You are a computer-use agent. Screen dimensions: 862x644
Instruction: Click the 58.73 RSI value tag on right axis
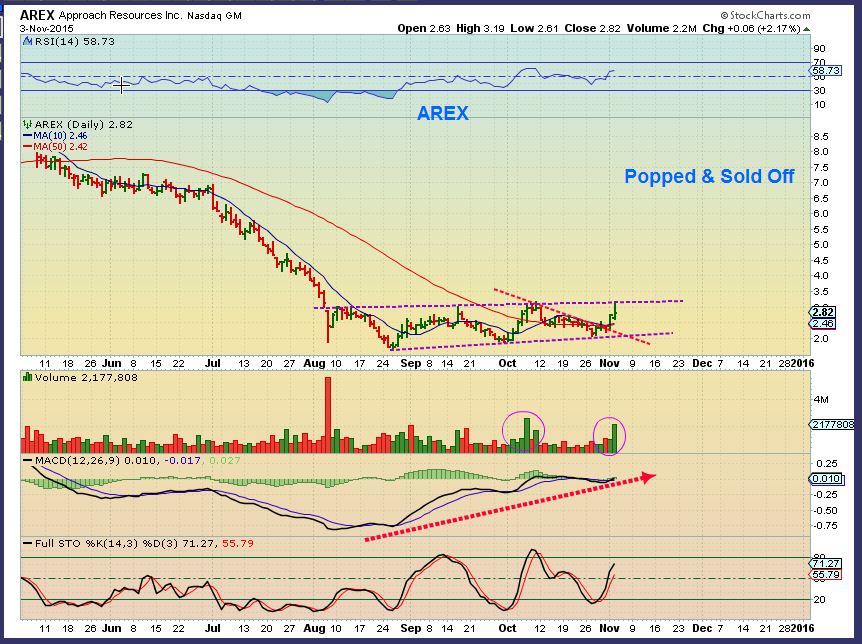click(x=825, y=70)
